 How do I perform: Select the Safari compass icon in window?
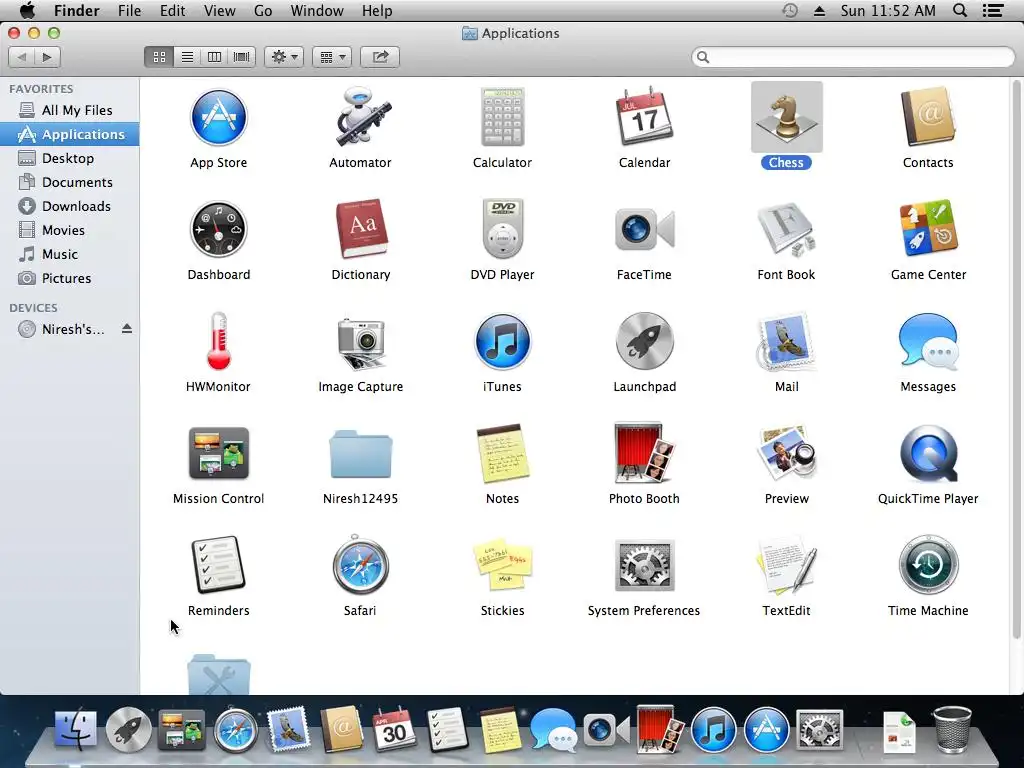point(360,566)
